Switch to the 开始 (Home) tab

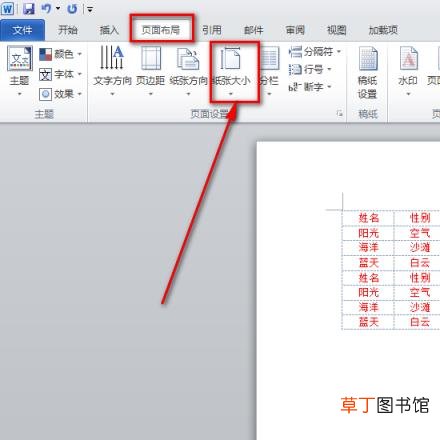[x=68, y=30]
